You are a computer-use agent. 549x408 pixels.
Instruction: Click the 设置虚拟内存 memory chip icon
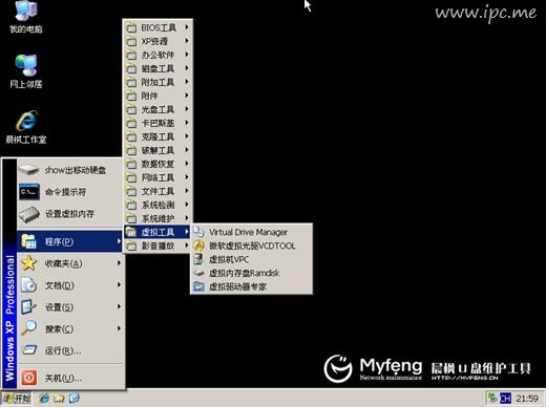pyautogui.click(x=29, y=214)
